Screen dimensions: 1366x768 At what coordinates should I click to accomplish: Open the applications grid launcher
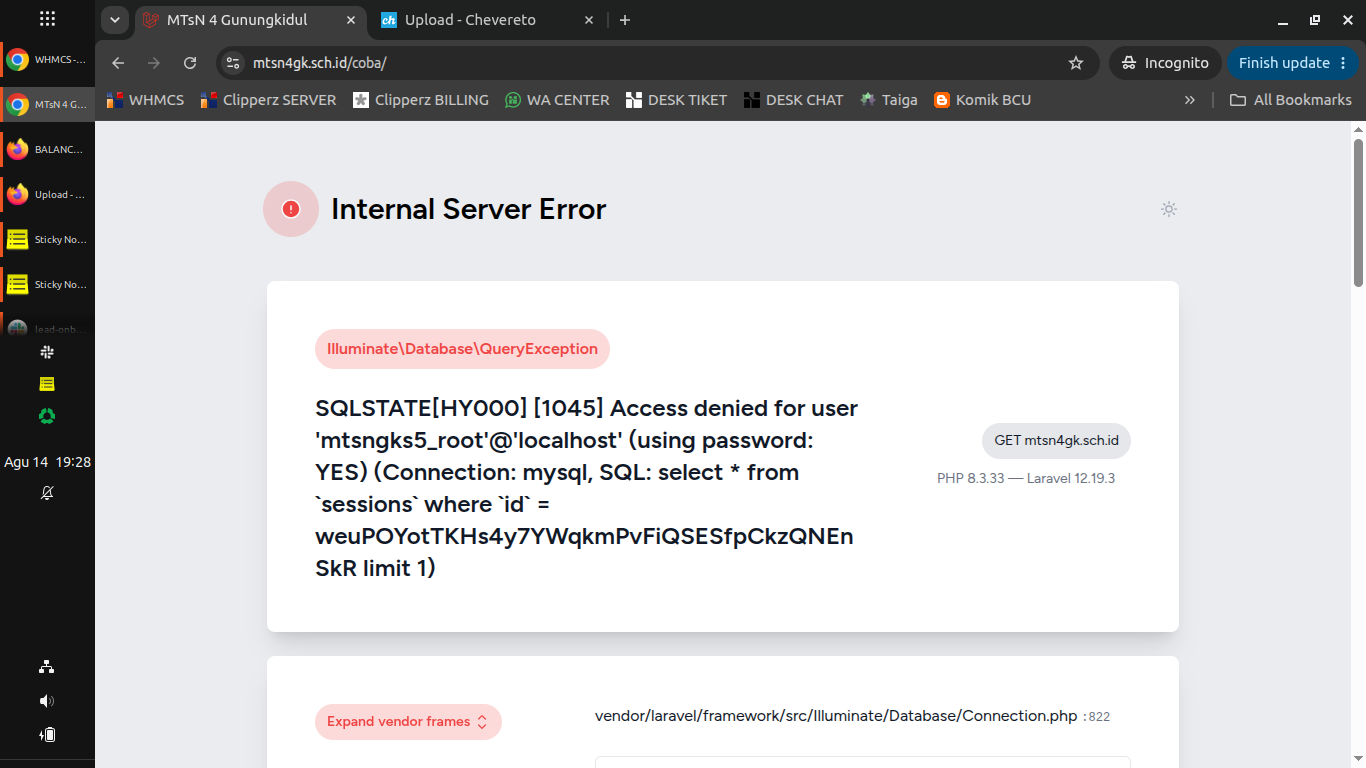(47, 19)
